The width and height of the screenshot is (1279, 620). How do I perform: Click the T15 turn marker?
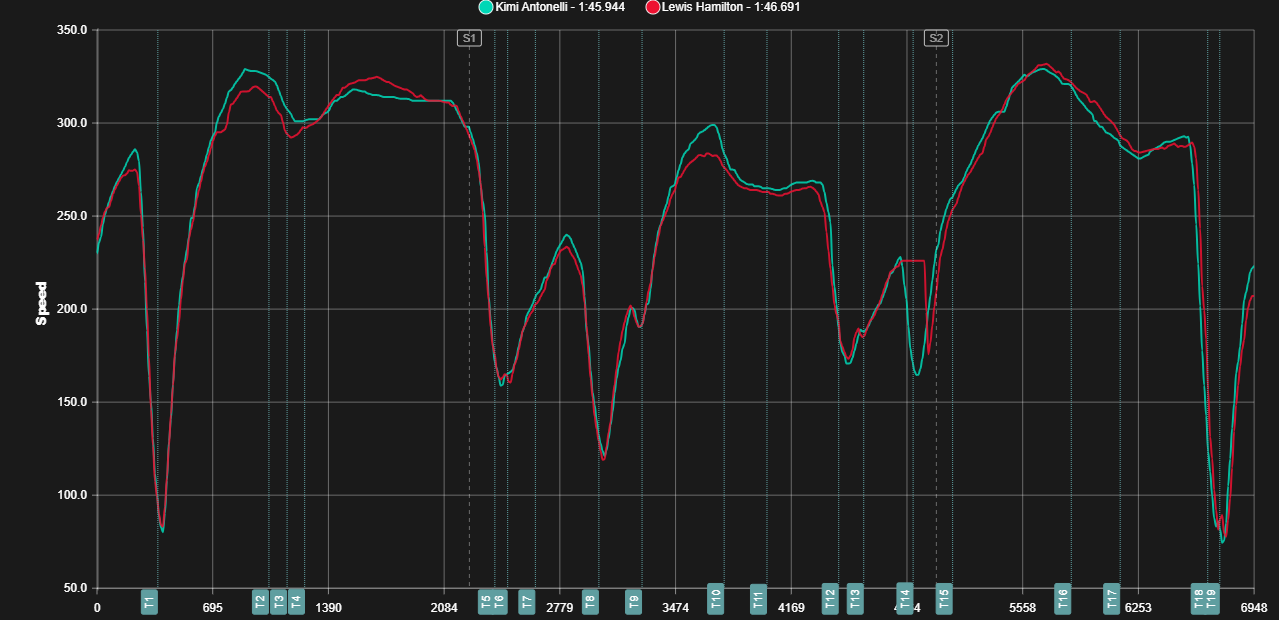[x=944, y=598]
